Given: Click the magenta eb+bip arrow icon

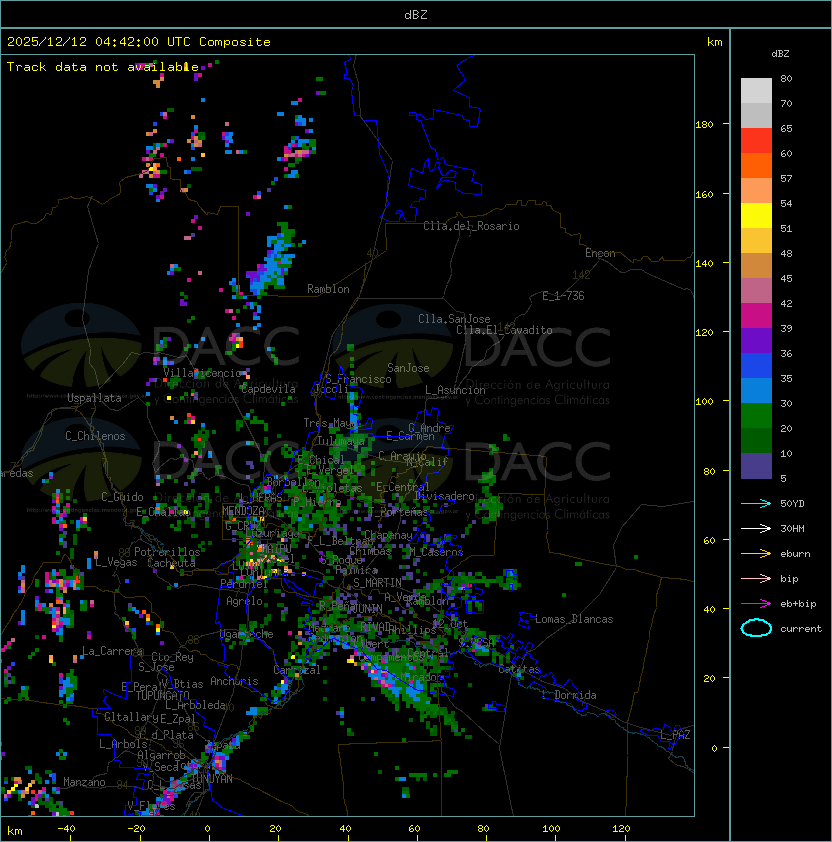Looking at the screenshot, I should click(x=756, y=604).
